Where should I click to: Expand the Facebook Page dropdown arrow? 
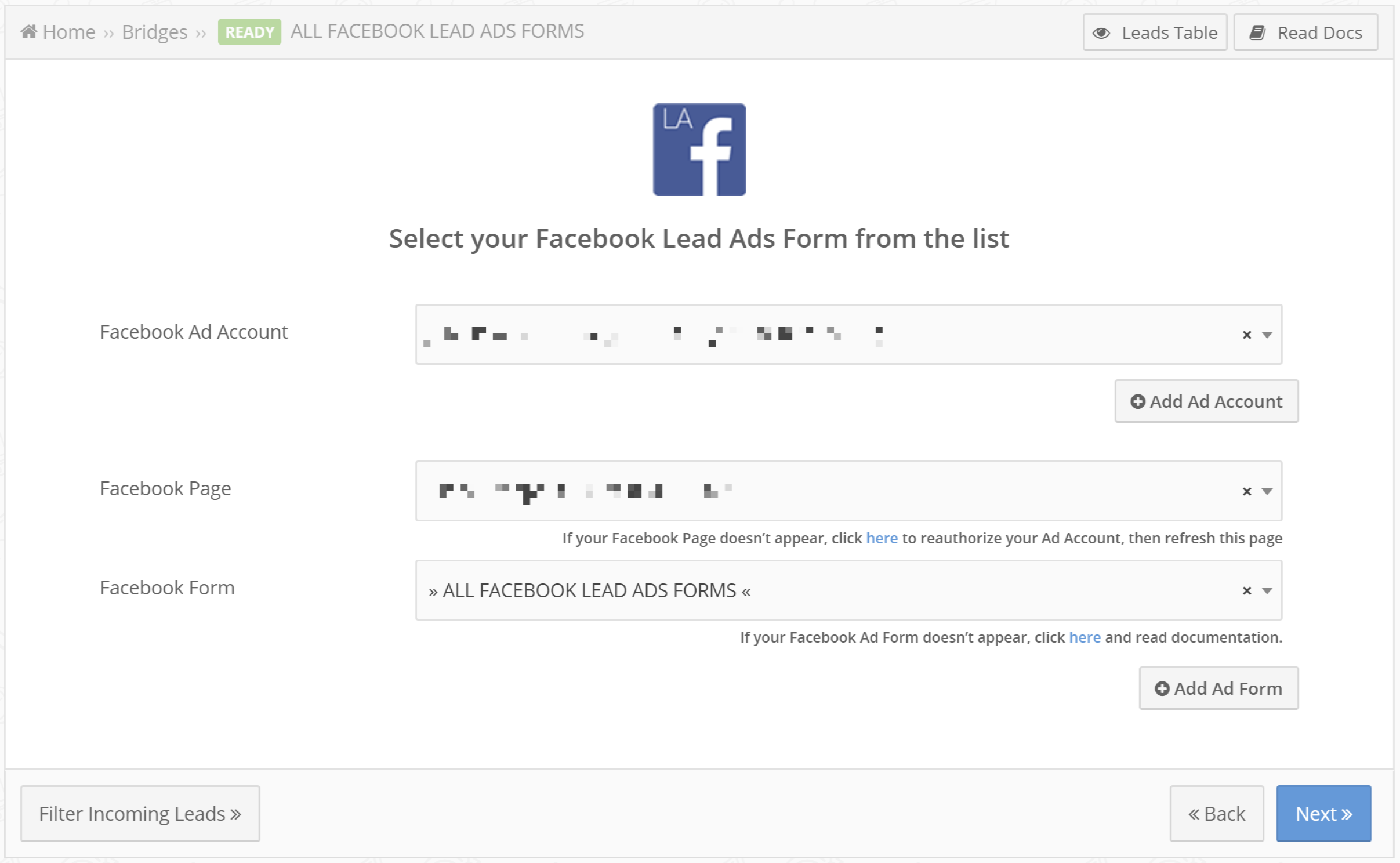pyautogui.click(x=1267, y=491)
